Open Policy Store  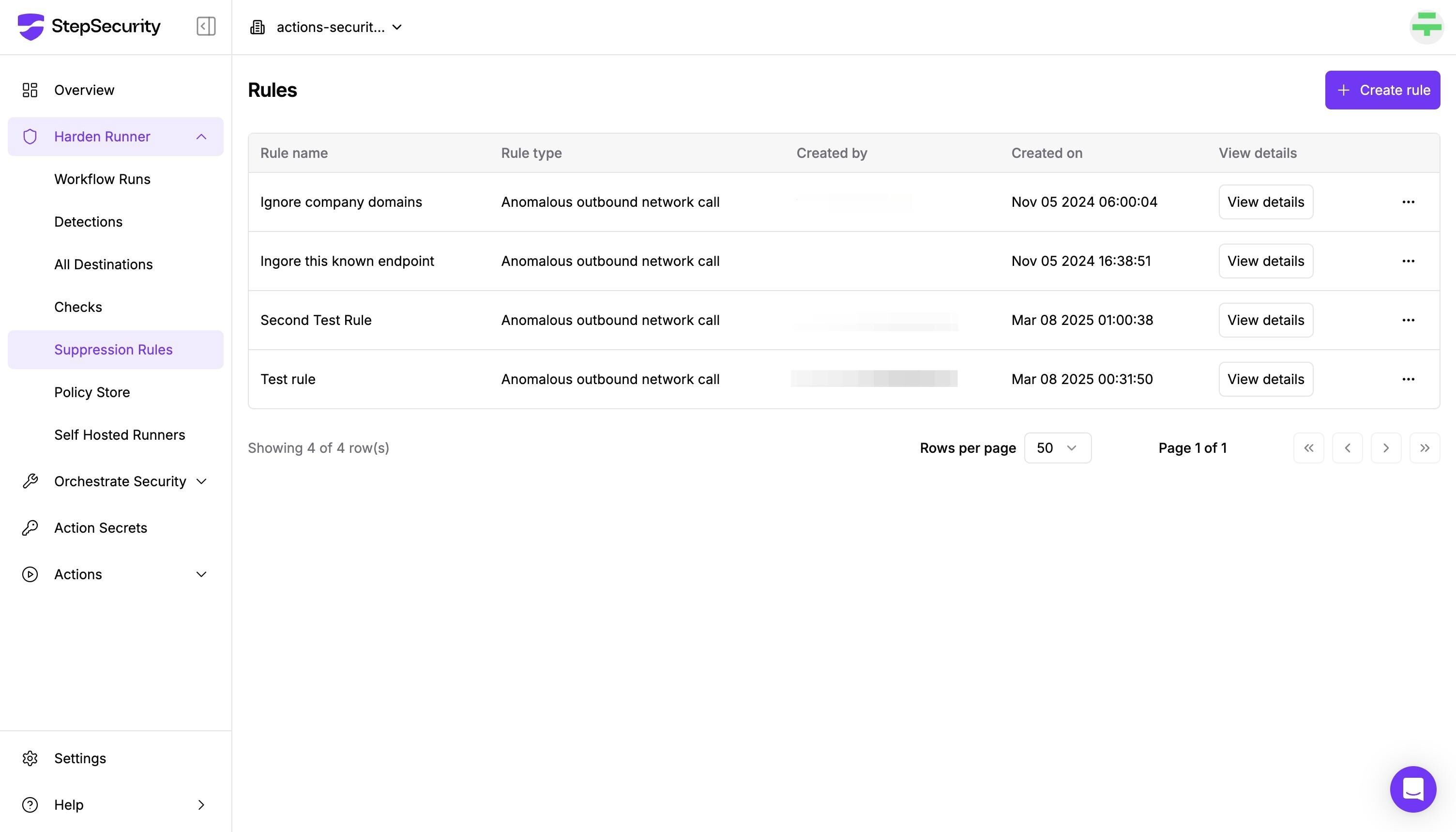[x=92, y=392]
